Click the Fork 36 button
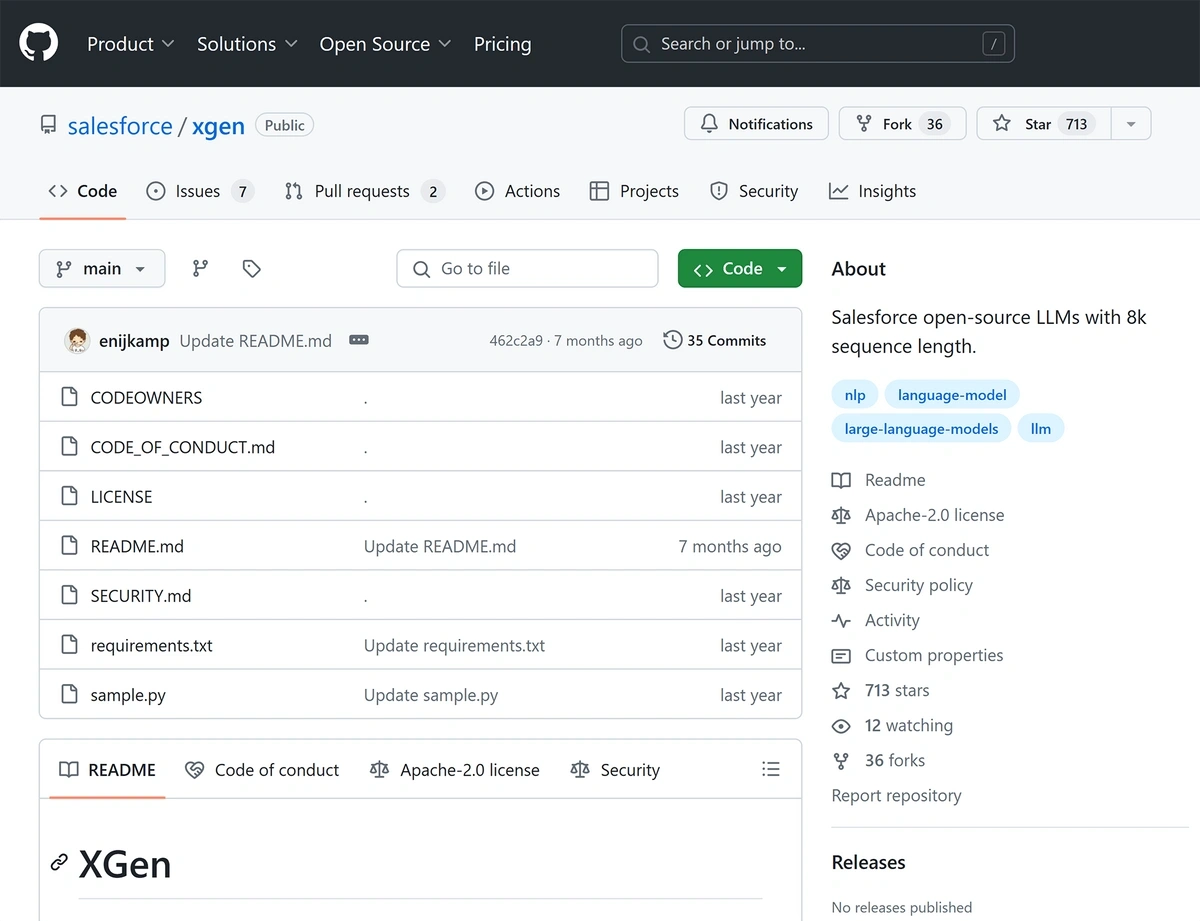Viewport: 1200px width, 921px height. point(902,124)
